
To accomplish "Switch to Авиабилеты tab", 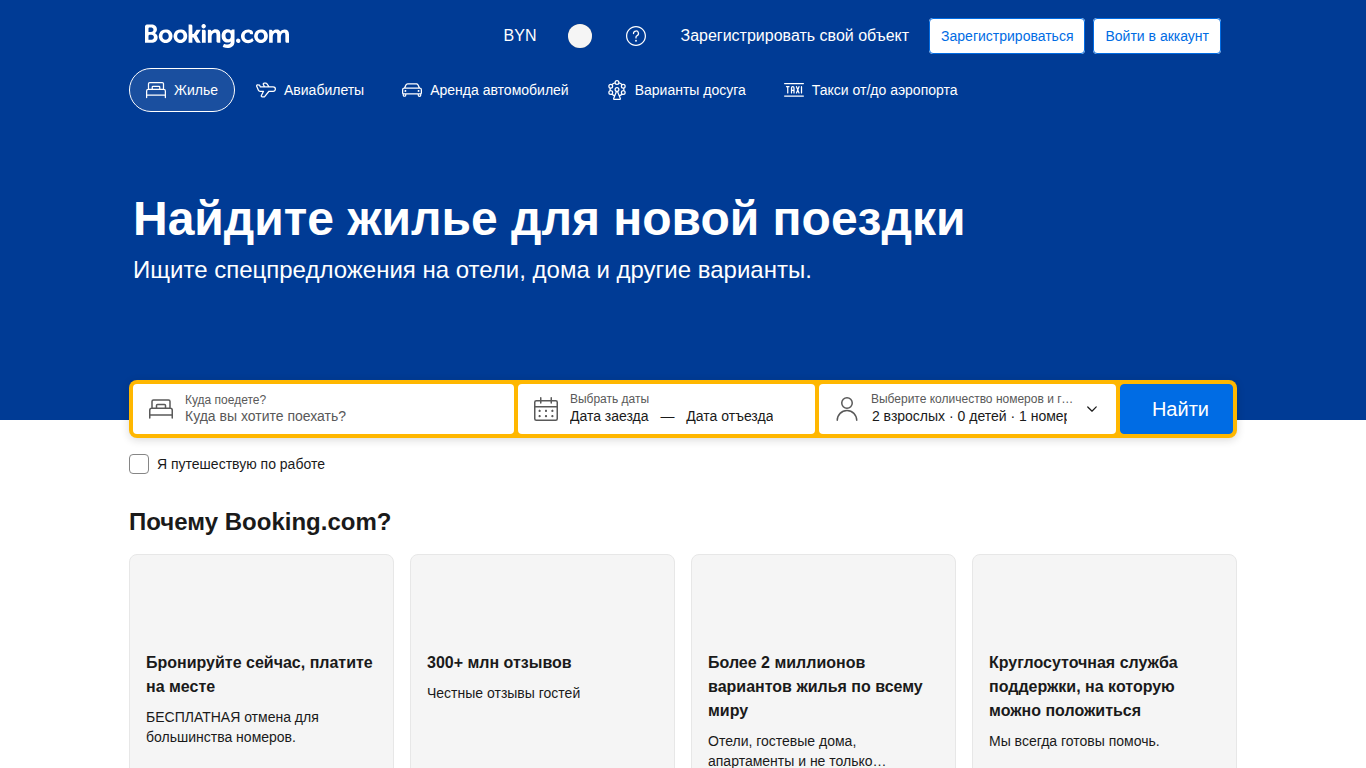I will pos(310,90).
